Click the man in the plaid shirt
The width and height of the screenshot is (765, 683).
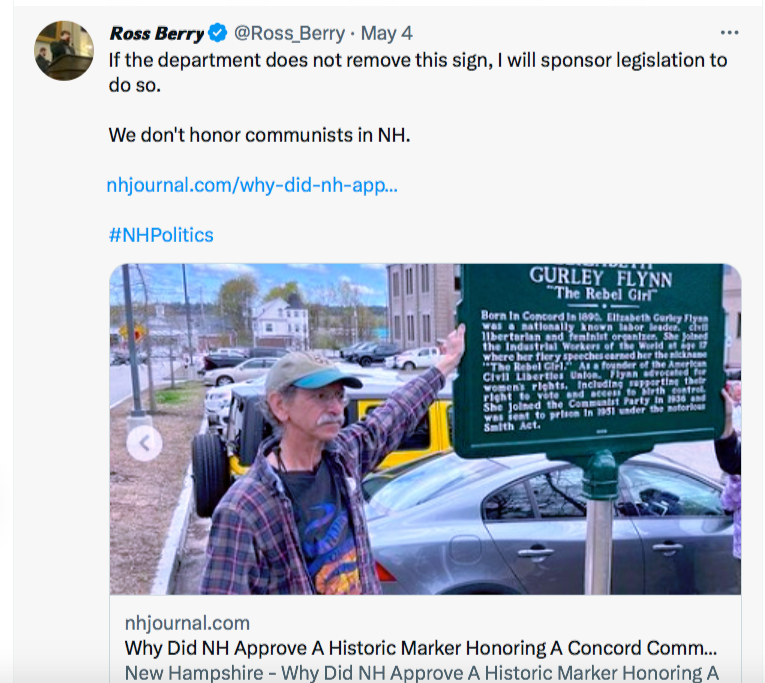tap(300, 480)
